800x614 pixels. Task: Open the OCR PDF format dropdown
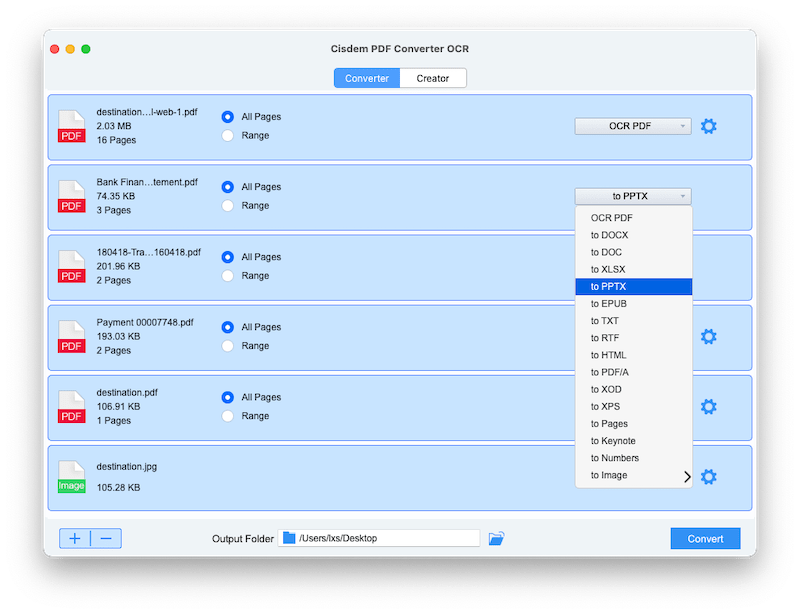click(x=632, y=126)
